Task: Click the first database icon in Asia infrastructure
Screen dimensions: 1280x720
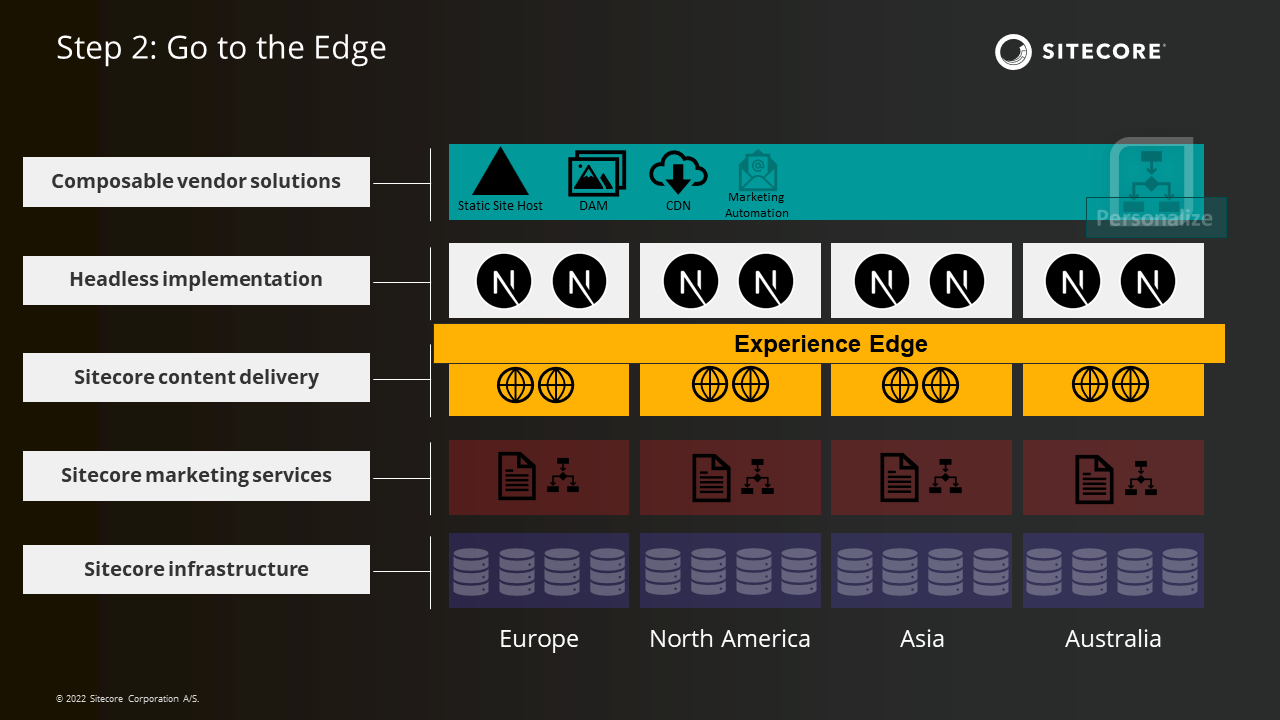Action: click(854, 571)
